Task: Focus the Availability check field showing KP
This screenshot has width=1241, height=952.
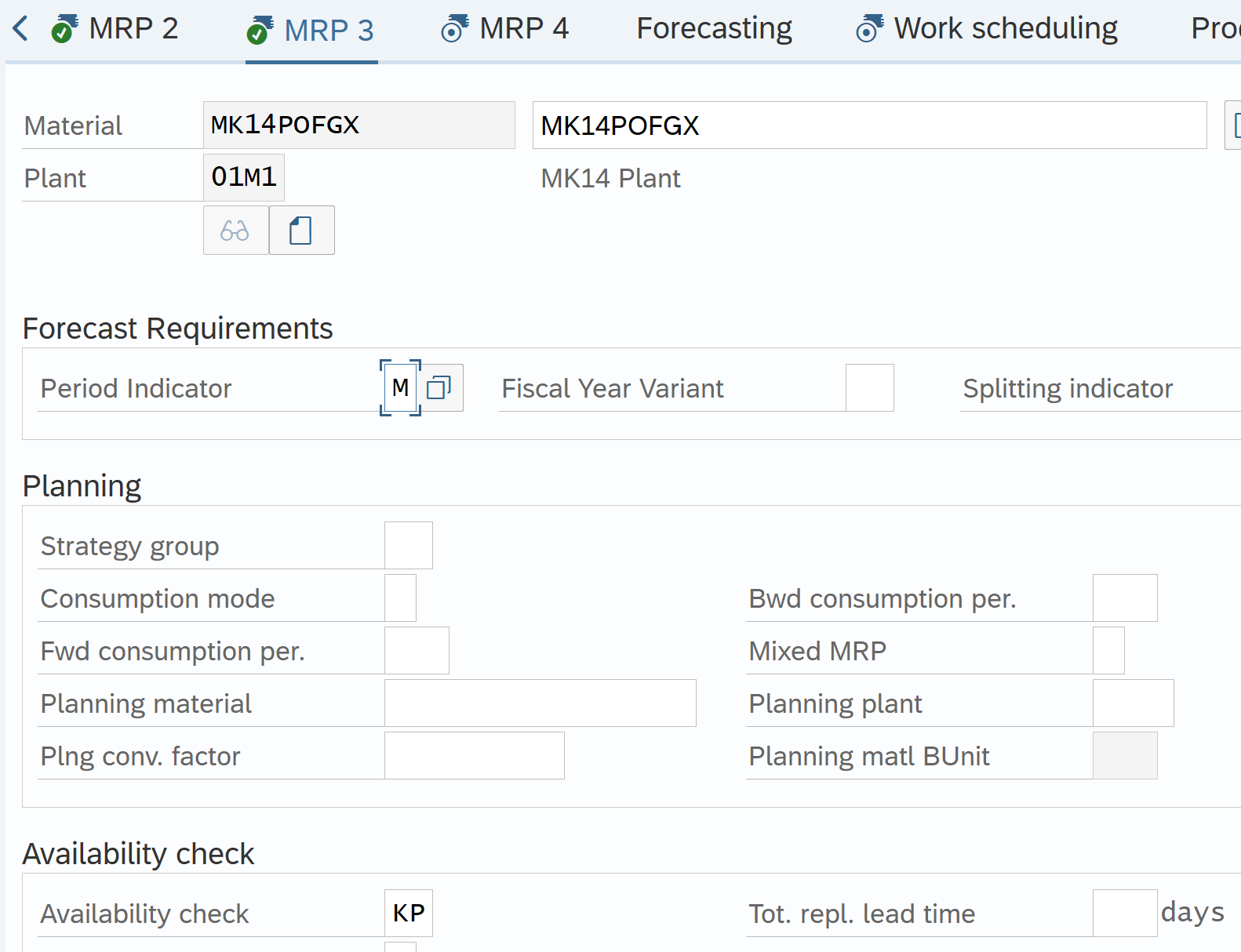Action: tap(408, 914)
